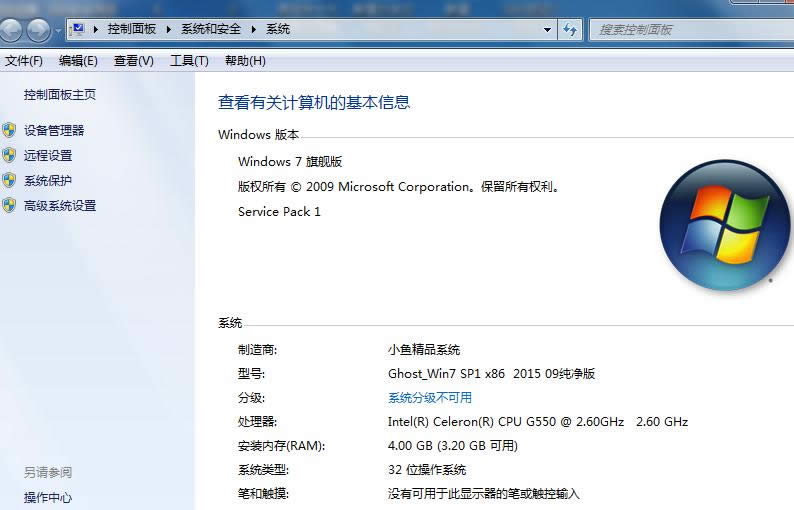Click the Service Pack 1 text
Viewport: 794px width, 510px height.
pos(280,212)
